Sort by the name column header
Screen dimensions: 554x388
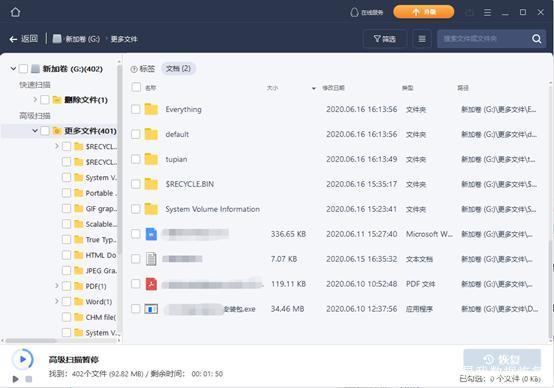click(151, 88)
